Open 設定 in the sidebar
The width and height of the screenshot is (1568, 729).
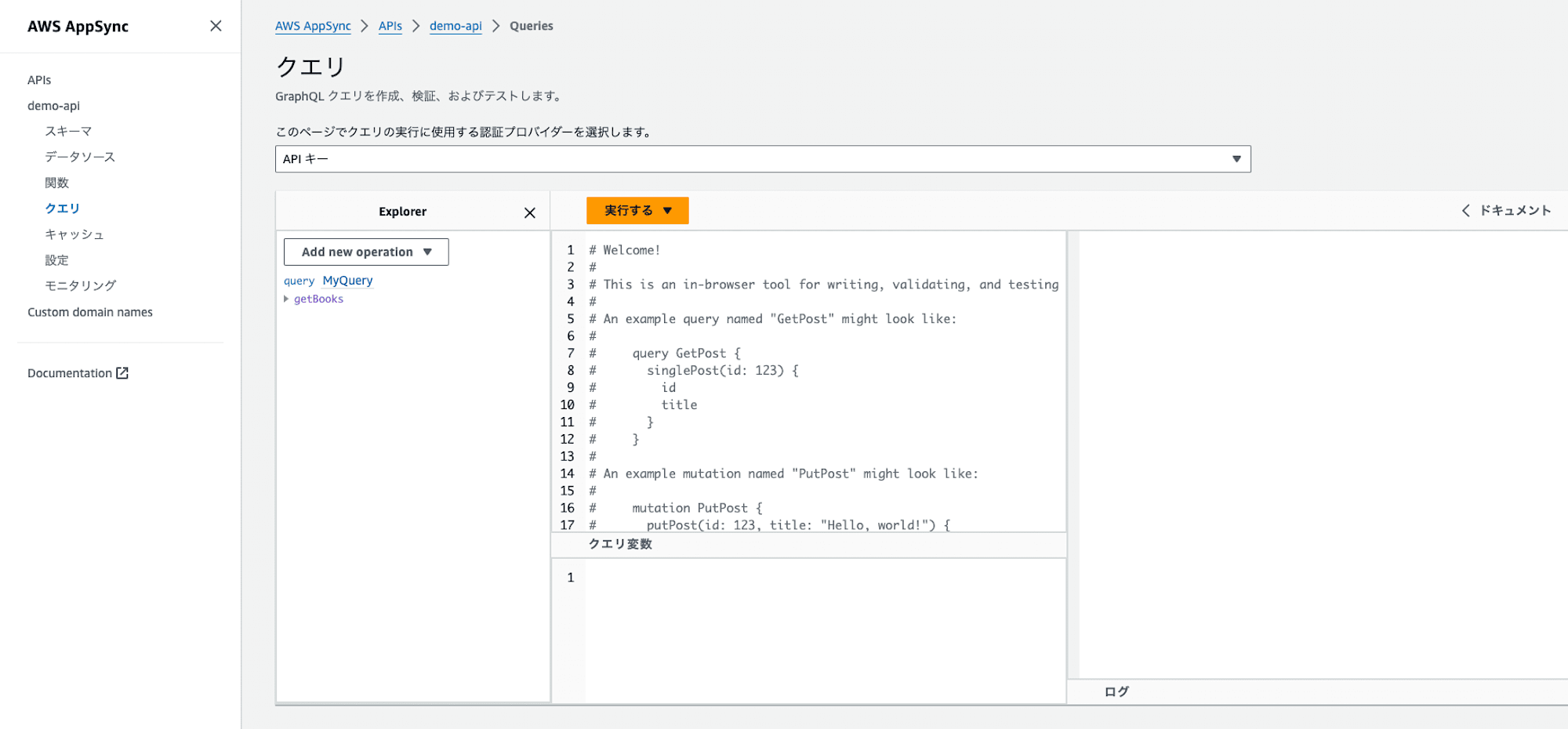(x=56, y=260)
